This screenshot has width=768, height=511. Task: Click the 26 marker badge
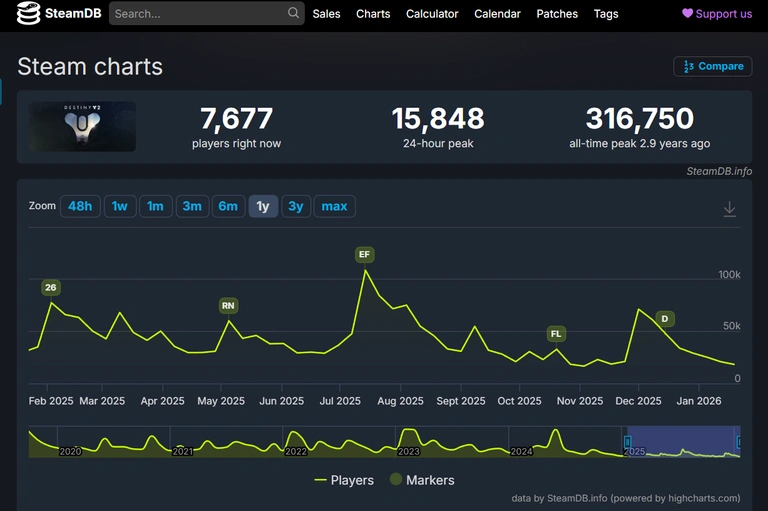click(x=51, y=288)
